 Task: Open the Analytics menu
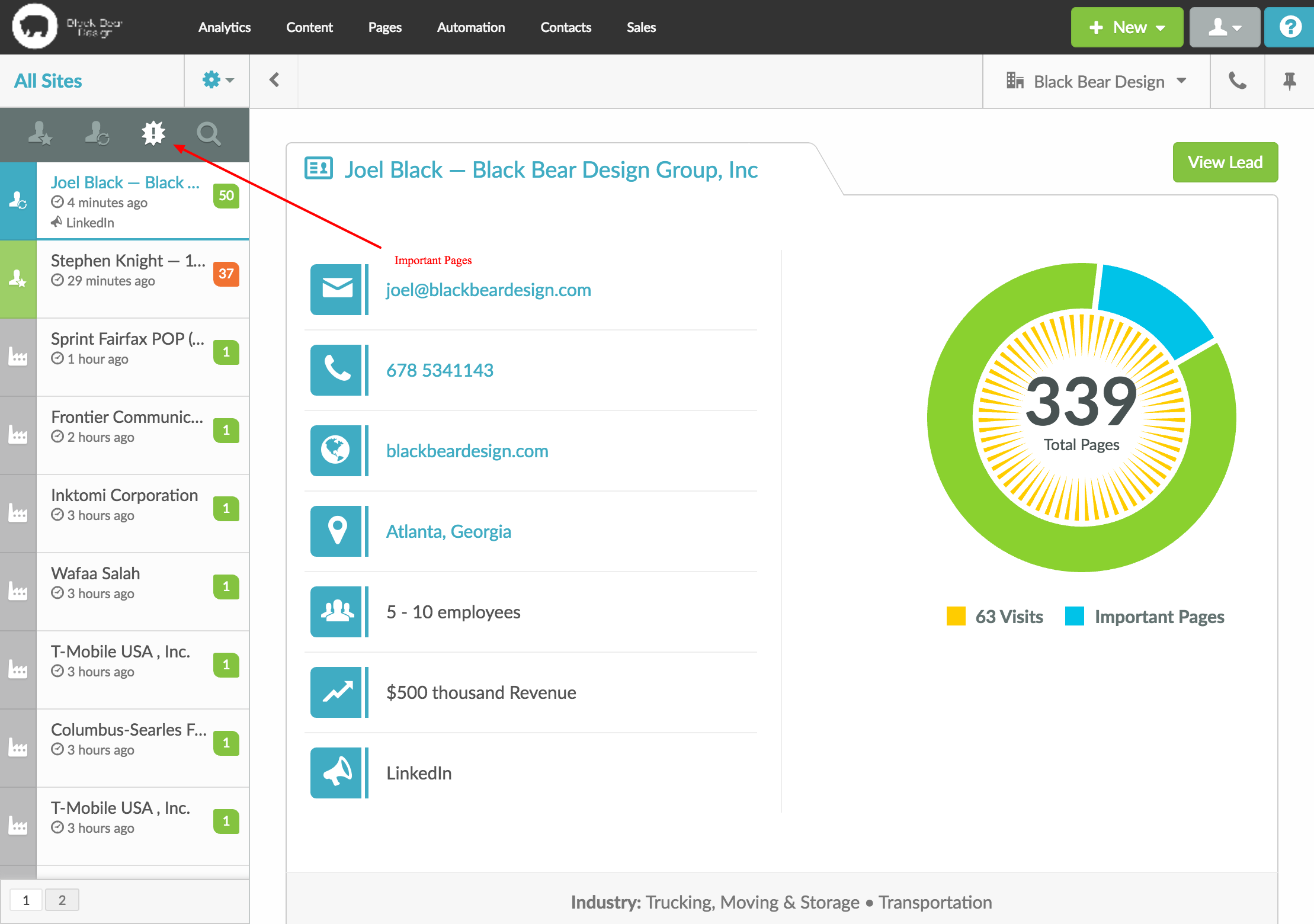click(x=224, y=27)
